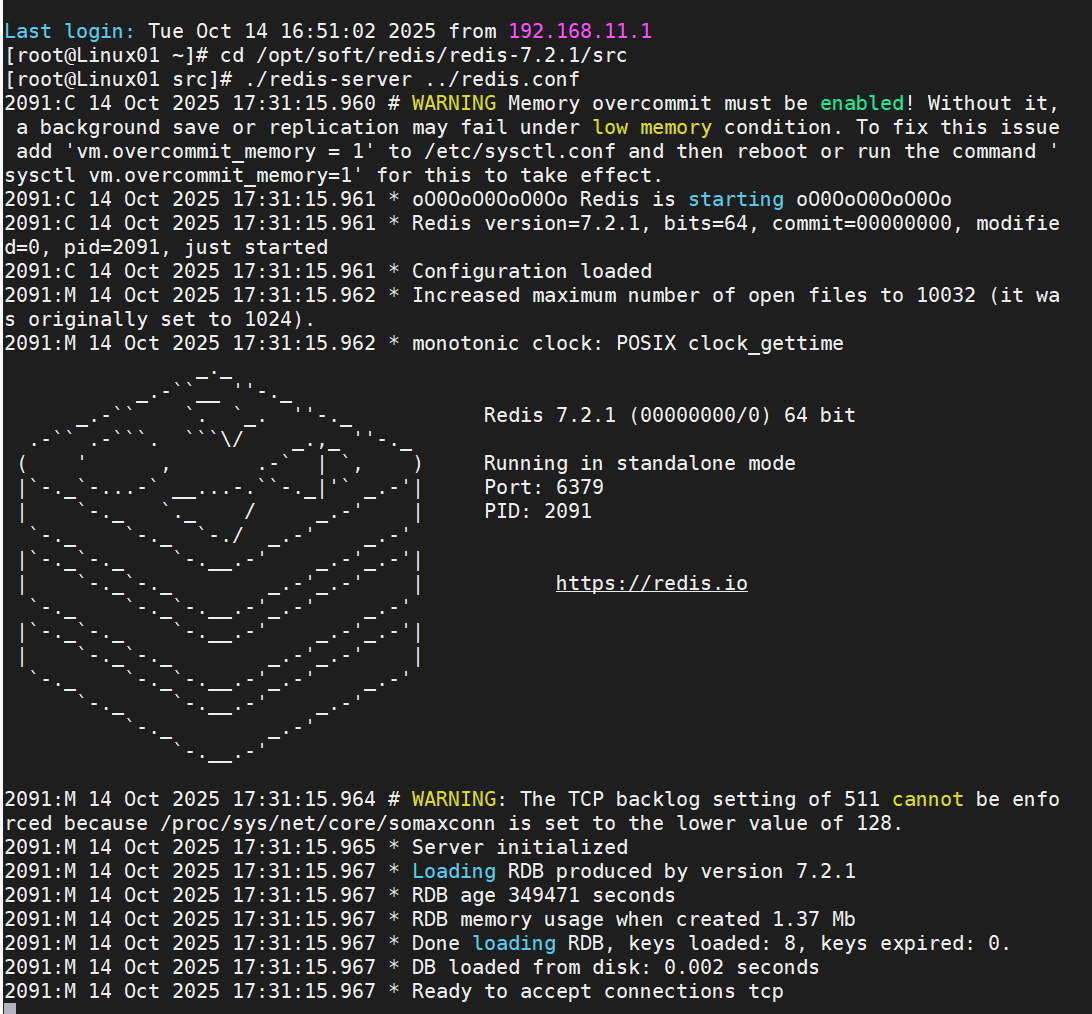Click 'WARNING' in the TCP backlog line

click(x=453, y=800)
